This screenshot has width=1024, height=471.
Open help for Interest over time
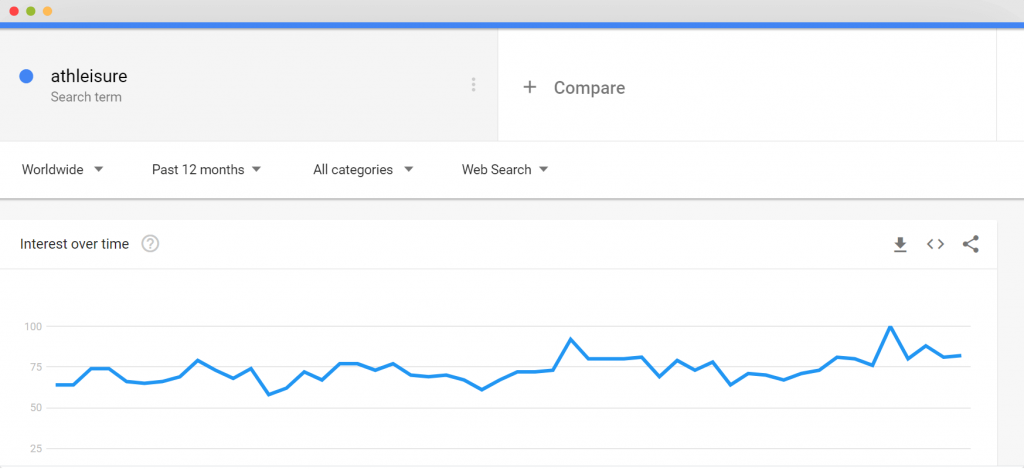coord(150,244)
